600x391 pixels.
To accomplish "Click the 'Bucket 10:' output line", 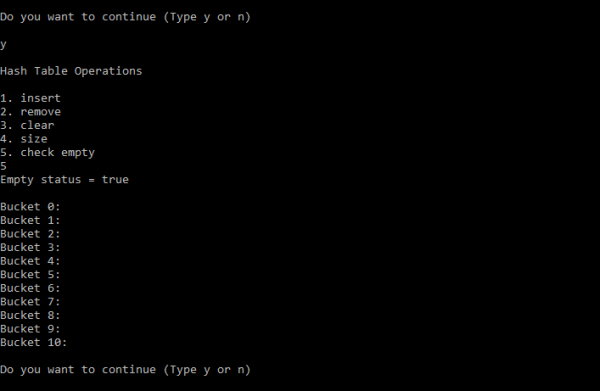I will point(34,342).
